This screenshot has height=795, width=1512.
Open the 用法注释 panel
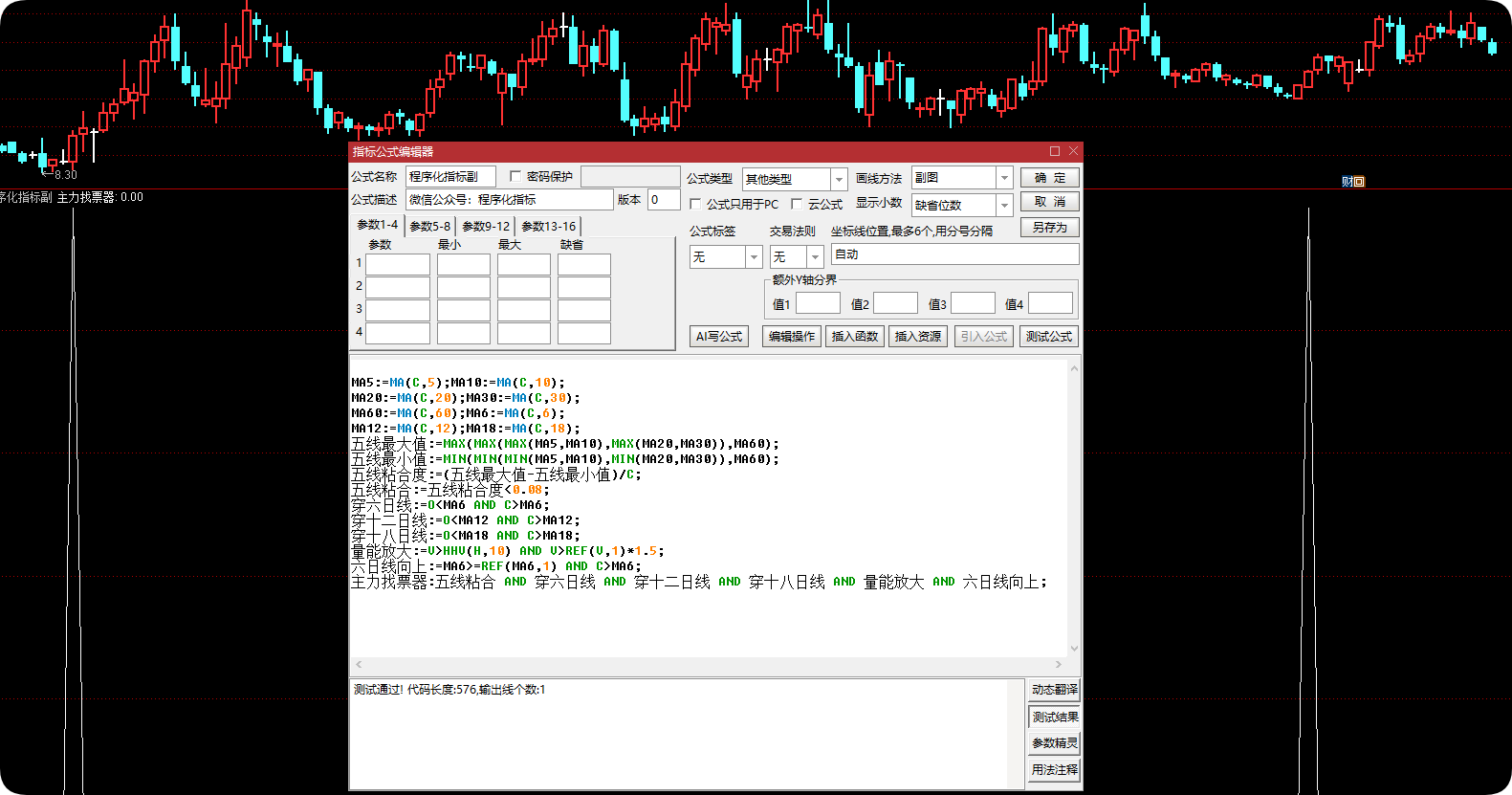1055,770
